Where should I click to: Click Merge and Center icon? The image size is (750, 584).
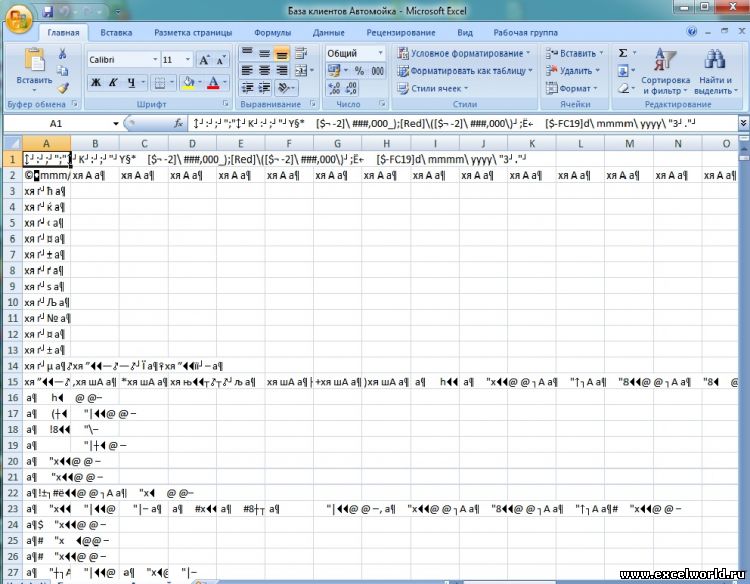click(301, 71)
